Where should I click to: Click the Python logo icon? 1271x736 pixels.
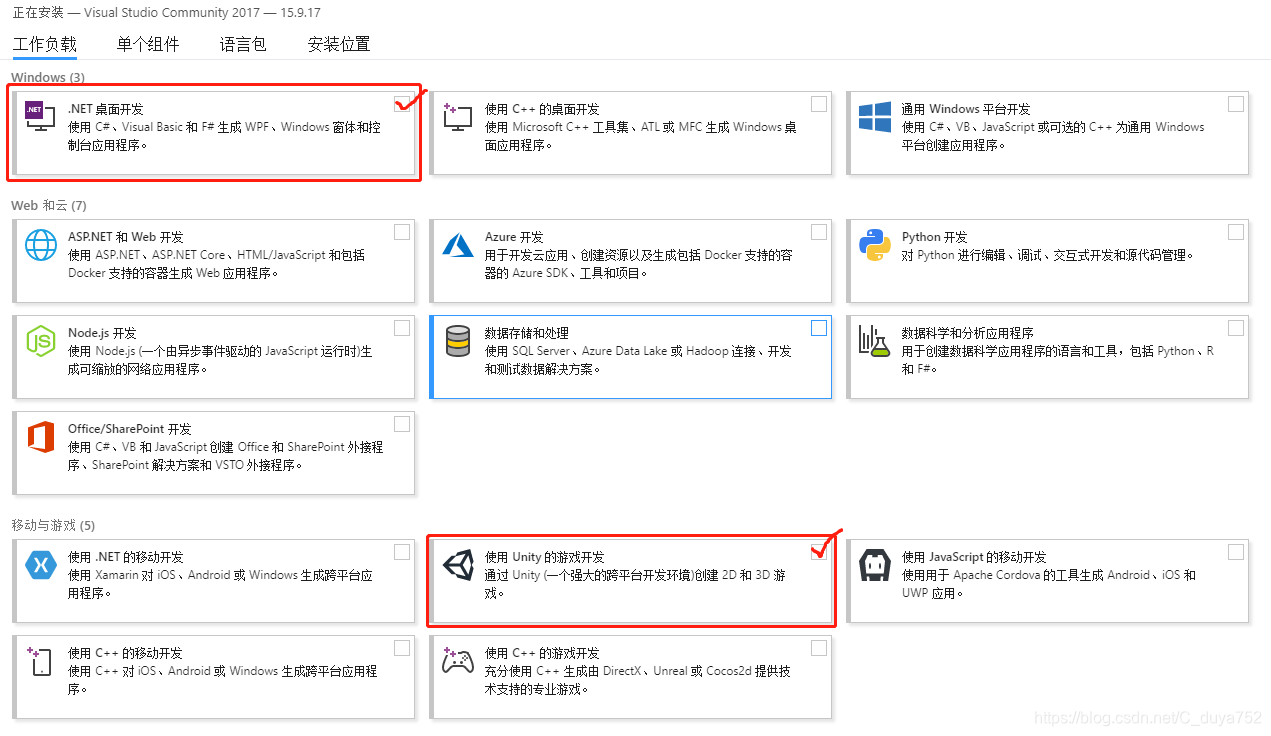875,245
